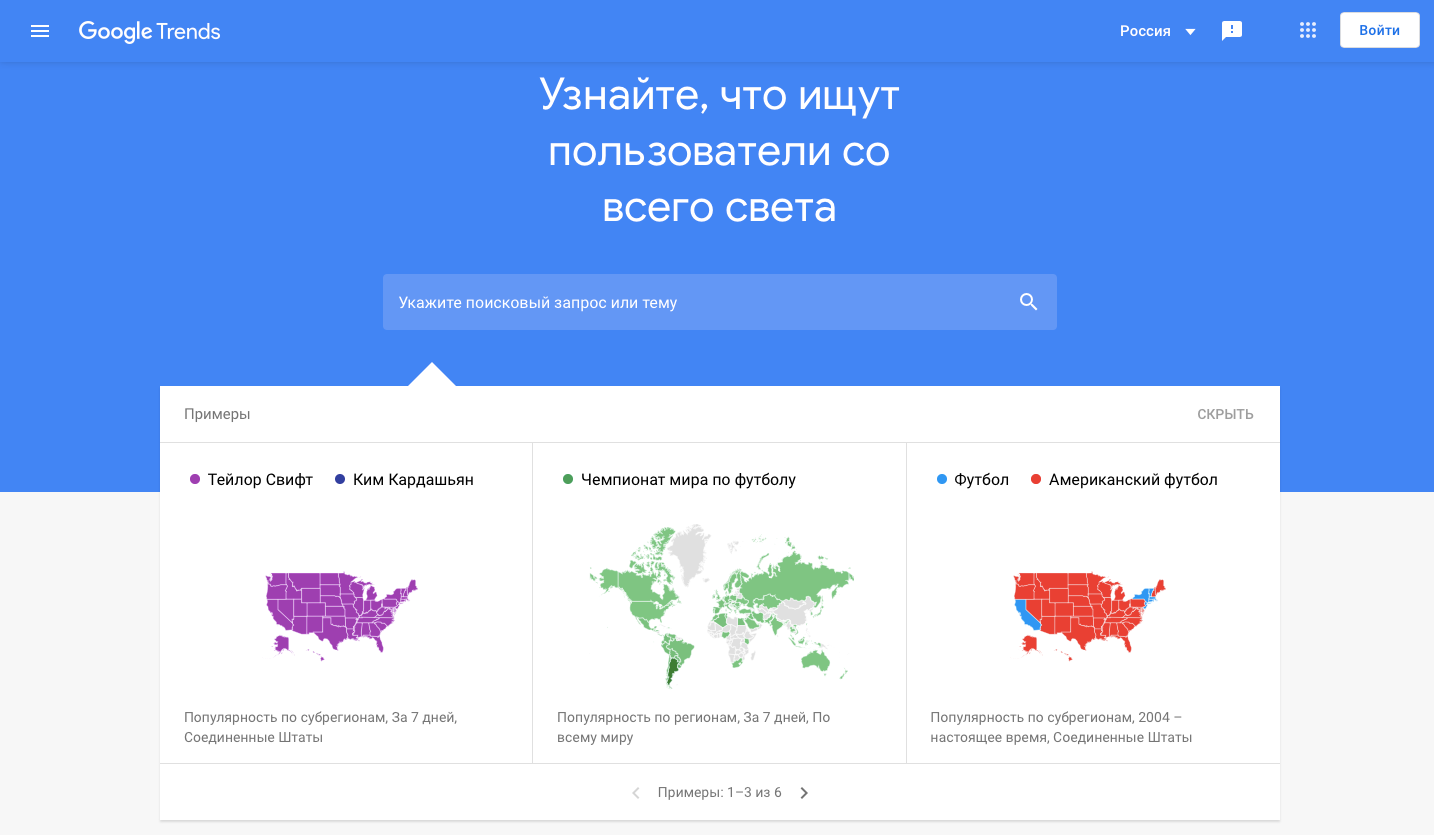
Task: Open the purple US map example
Action: 341,615
